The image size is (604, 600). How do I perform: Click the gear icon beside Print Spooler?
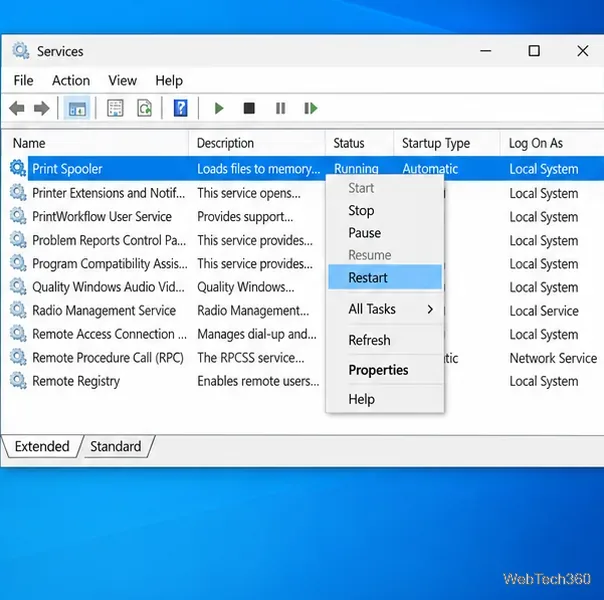click(18, 168)
